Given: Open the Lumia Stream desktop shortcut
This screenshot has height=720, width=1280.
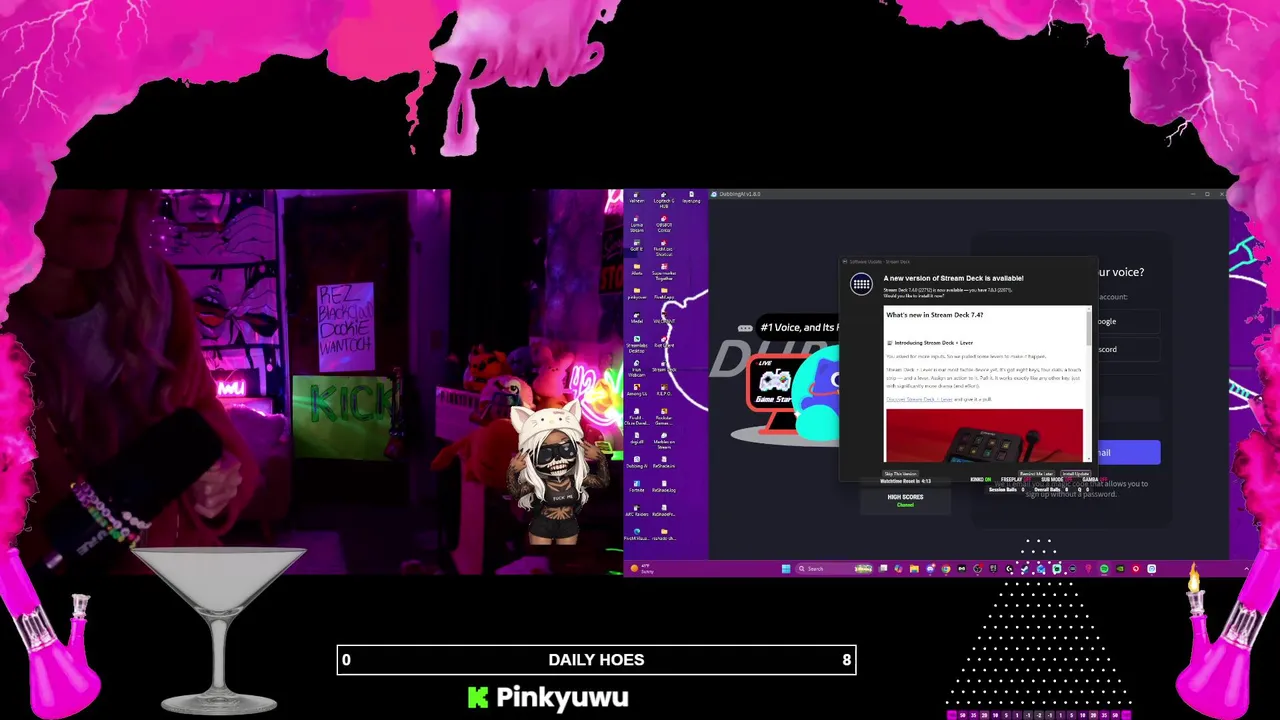Looking at the screenshot, I should pyautogui.click(x=636, y=226).
